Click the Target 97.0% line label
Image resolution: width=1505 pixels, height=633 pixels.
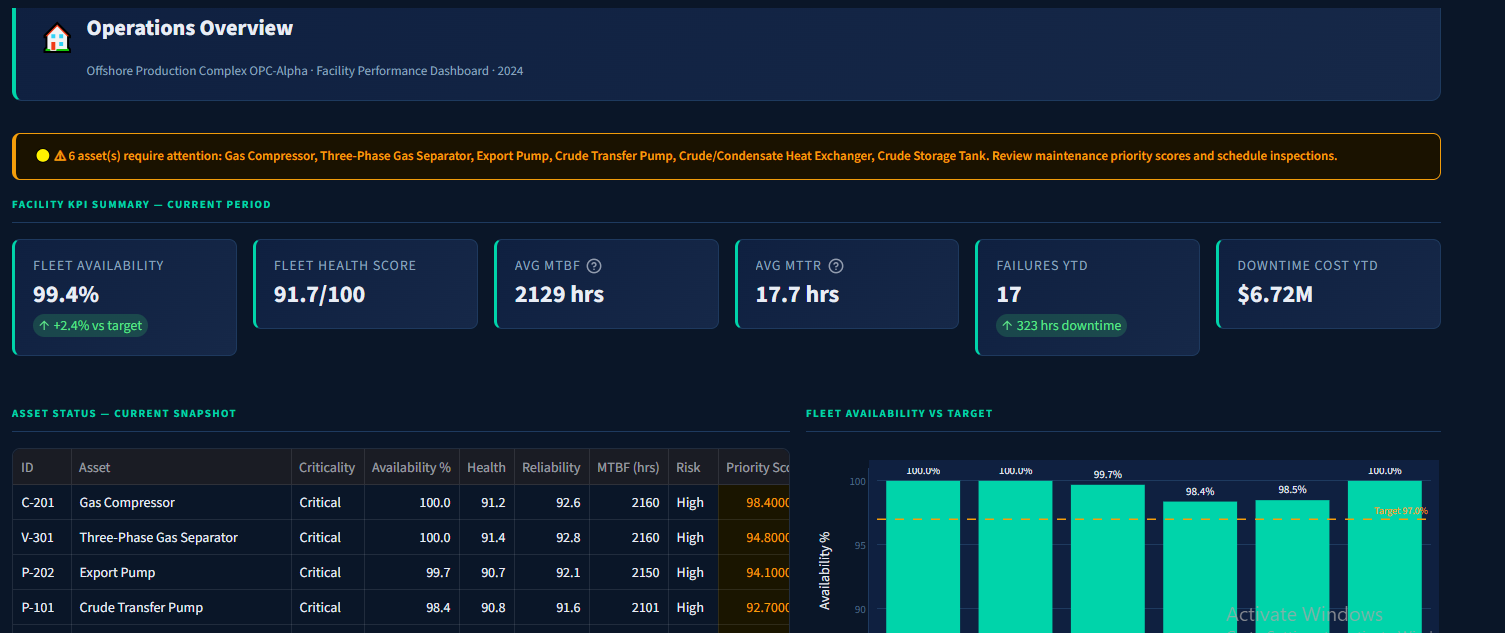point(1401,511)
